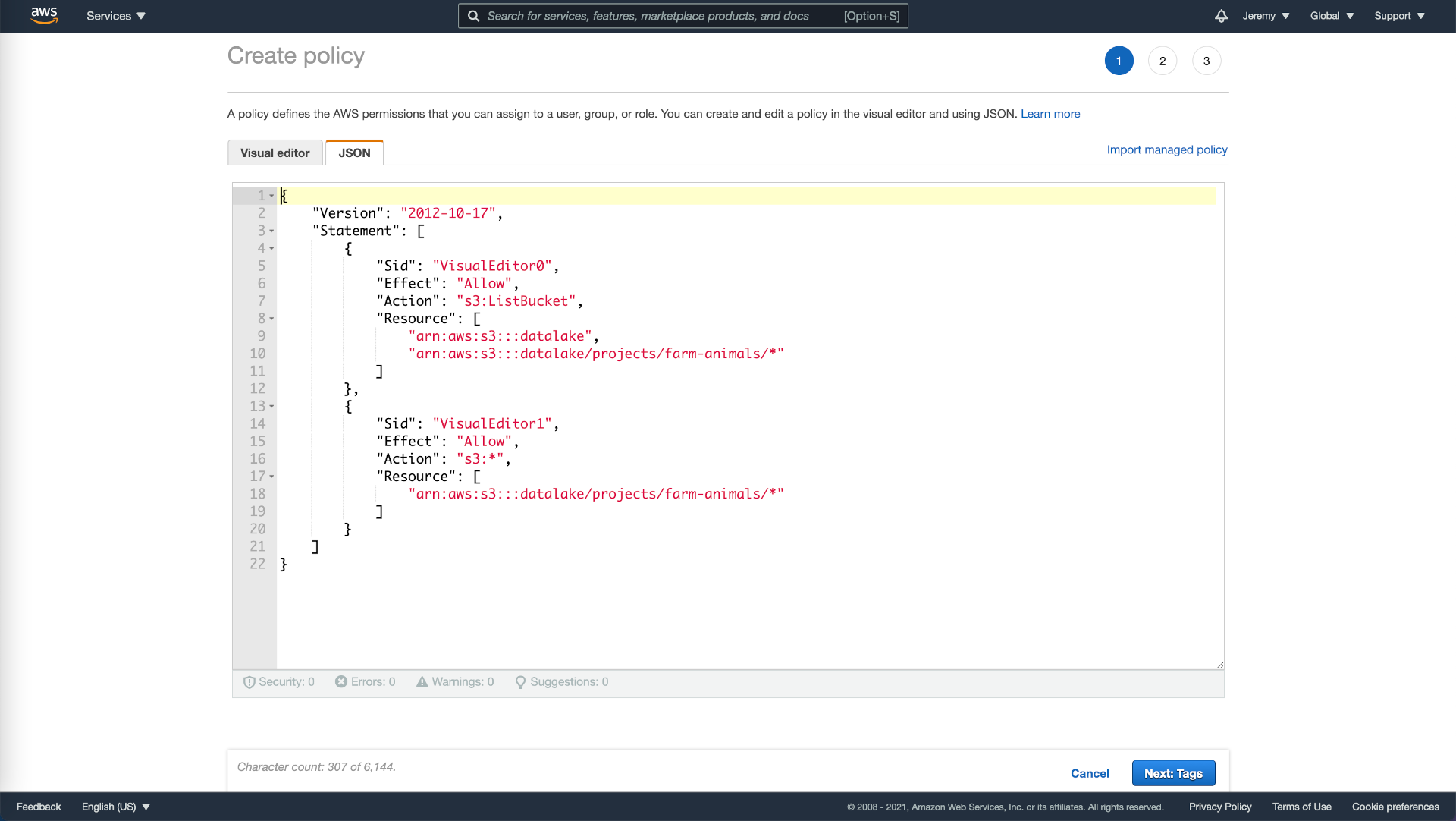Viewport: 1456px width, 821px height.
Task: Select the JSON tab
Action: 354,153
